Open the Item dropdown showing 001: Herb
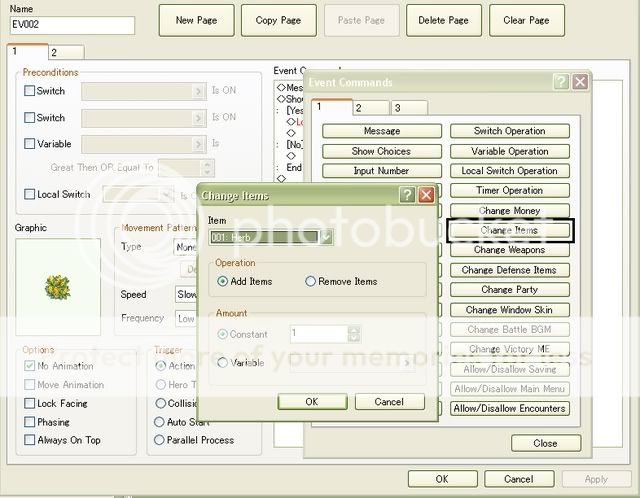Viewport: 640px width, 498px height. (x=326, y=237)
